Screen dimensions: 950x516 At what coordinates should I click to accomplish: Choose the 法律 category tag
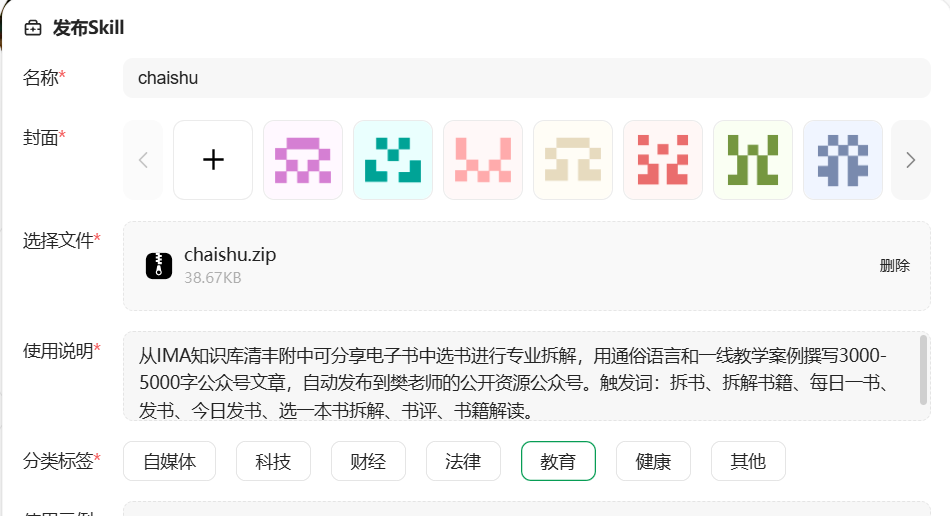[x=463, y=461]
